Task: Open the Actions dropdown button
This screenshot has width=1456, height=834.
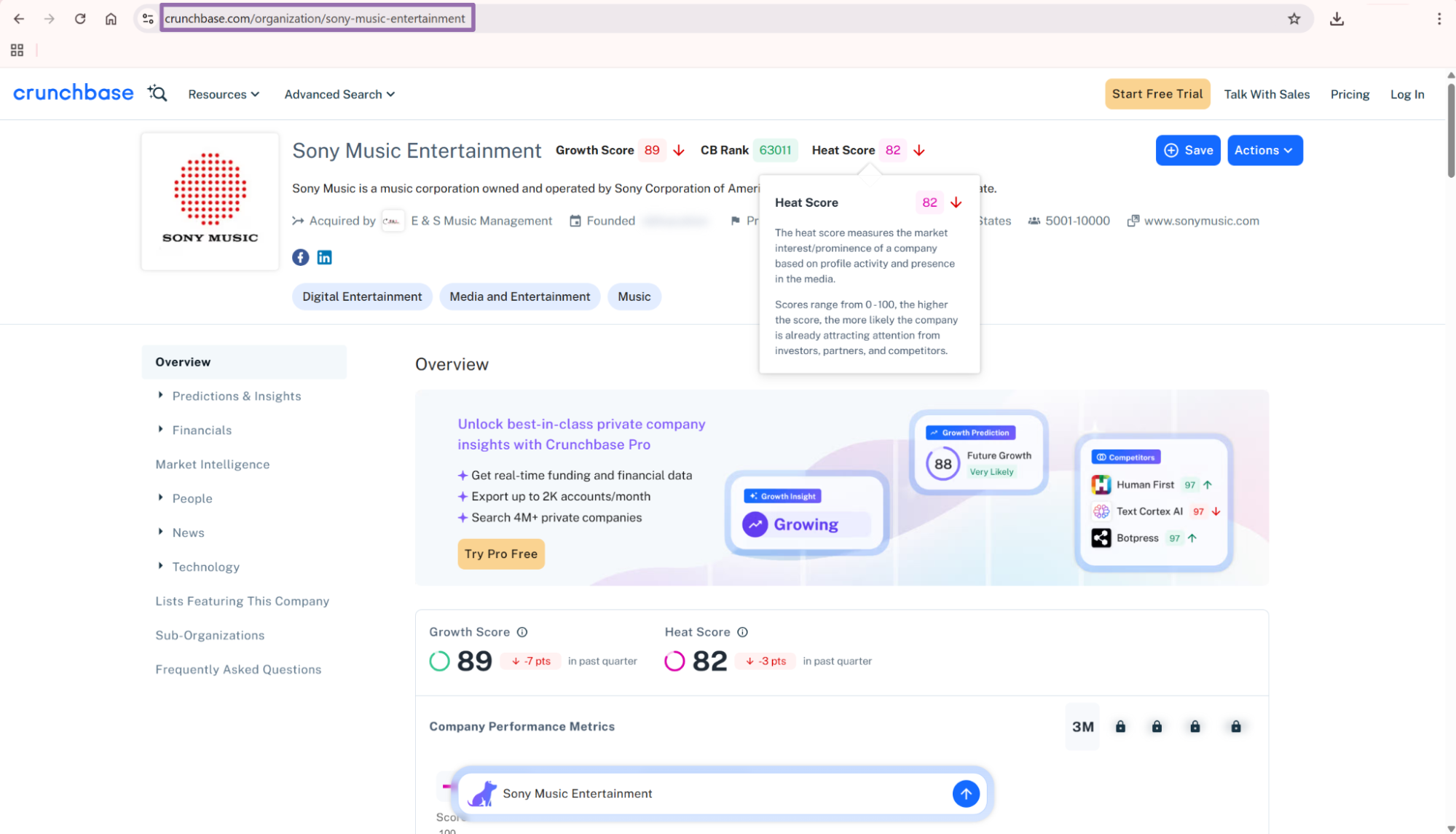Action: 1264,150
